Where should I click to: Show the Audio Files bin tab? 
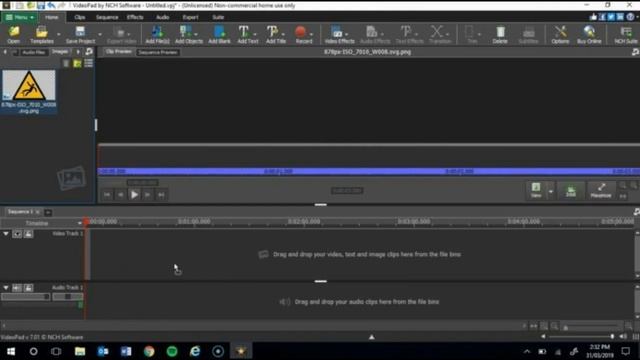tap(33, 52)
